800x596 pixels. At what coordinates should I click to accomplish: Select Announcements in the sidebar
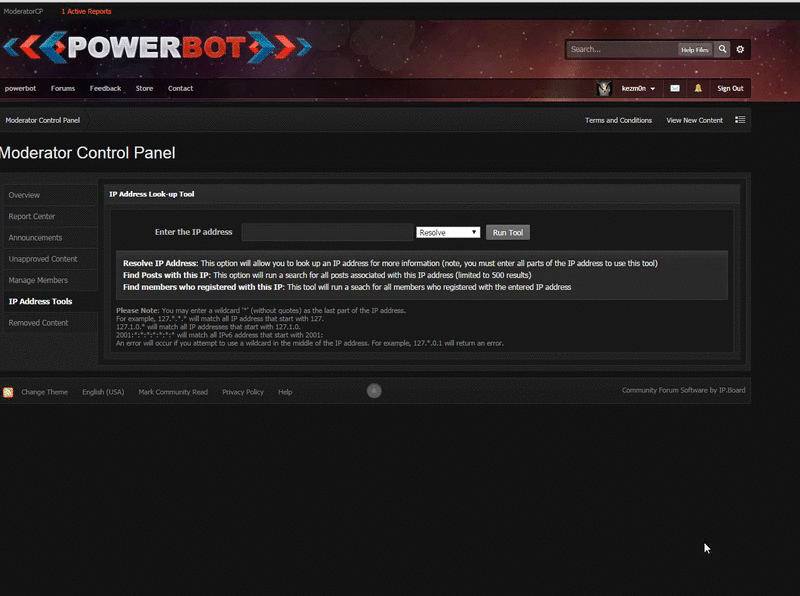pyautogui.click(x=50, y=238)
